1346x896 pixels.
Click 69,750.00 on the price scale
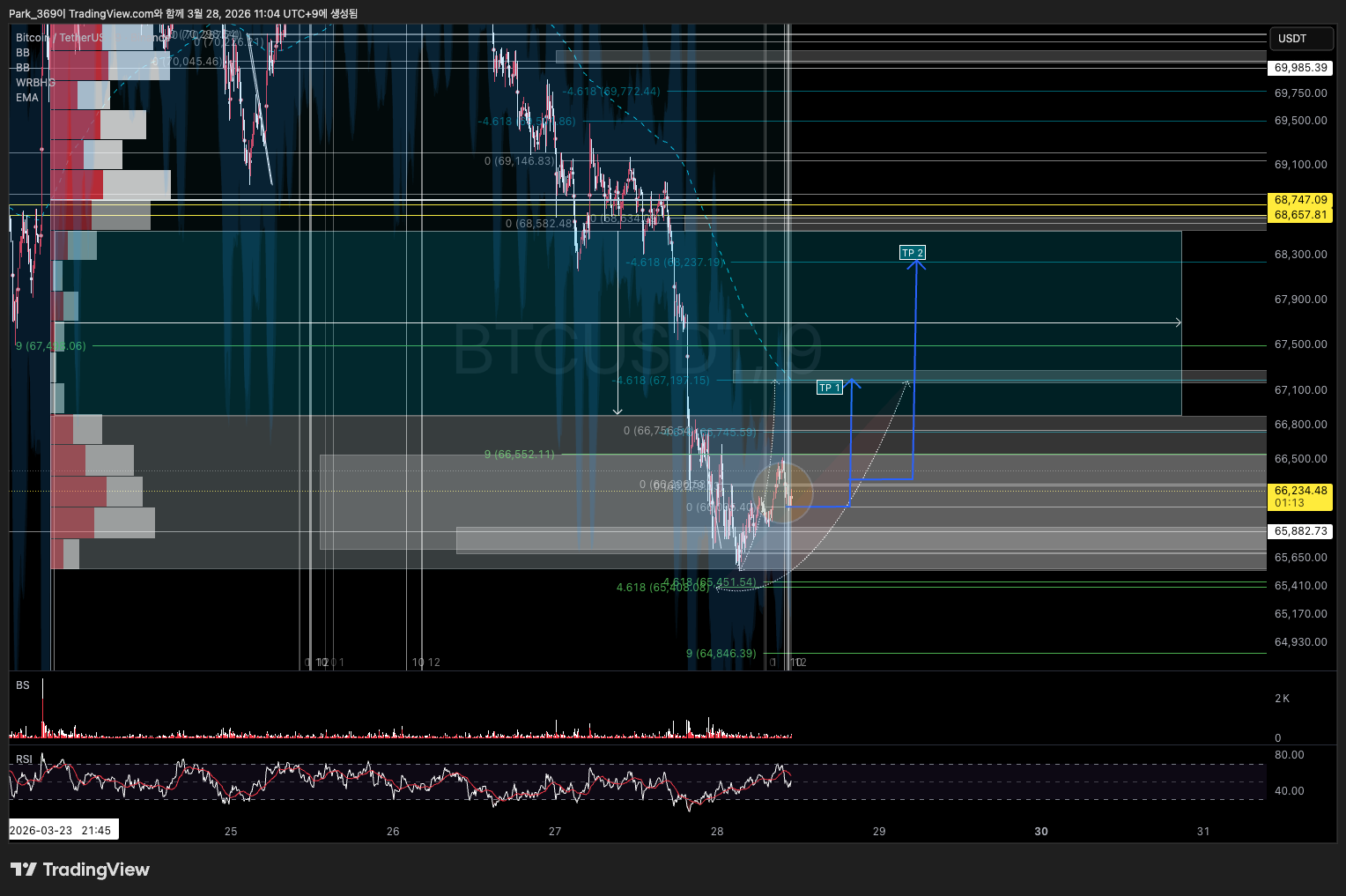tap(1300, 93)
